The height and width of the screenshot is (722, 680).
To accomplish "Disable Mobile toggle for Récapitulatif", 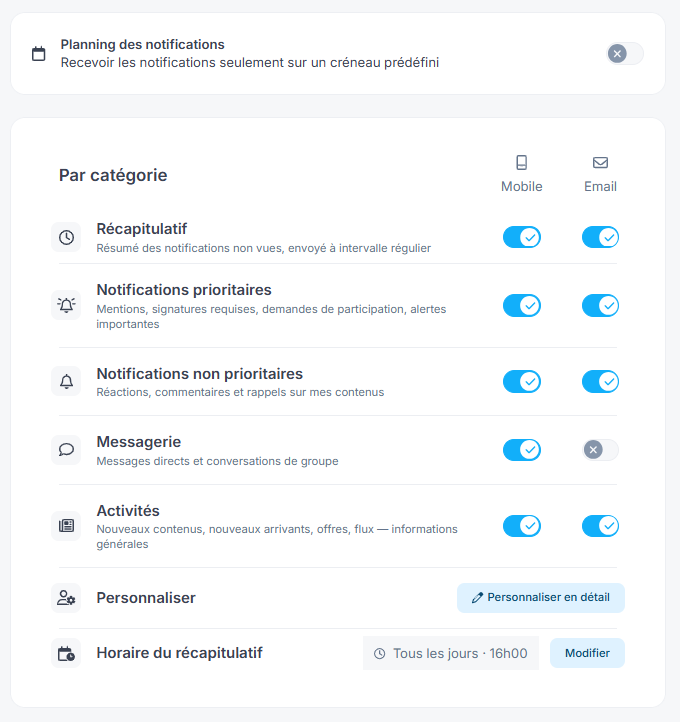I will 522,238.
